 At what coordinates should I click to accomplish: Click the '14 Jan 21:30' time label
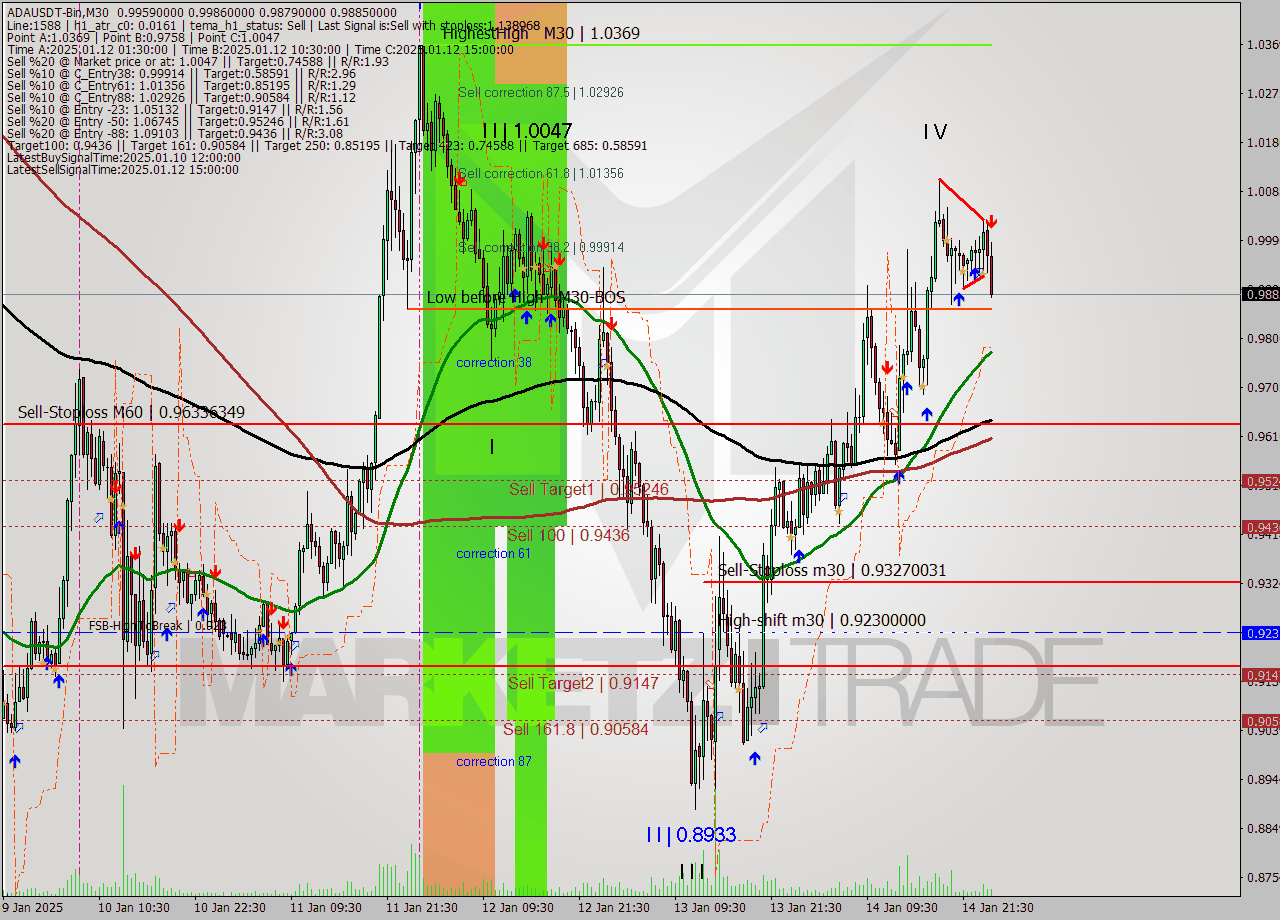coord(997,908)
